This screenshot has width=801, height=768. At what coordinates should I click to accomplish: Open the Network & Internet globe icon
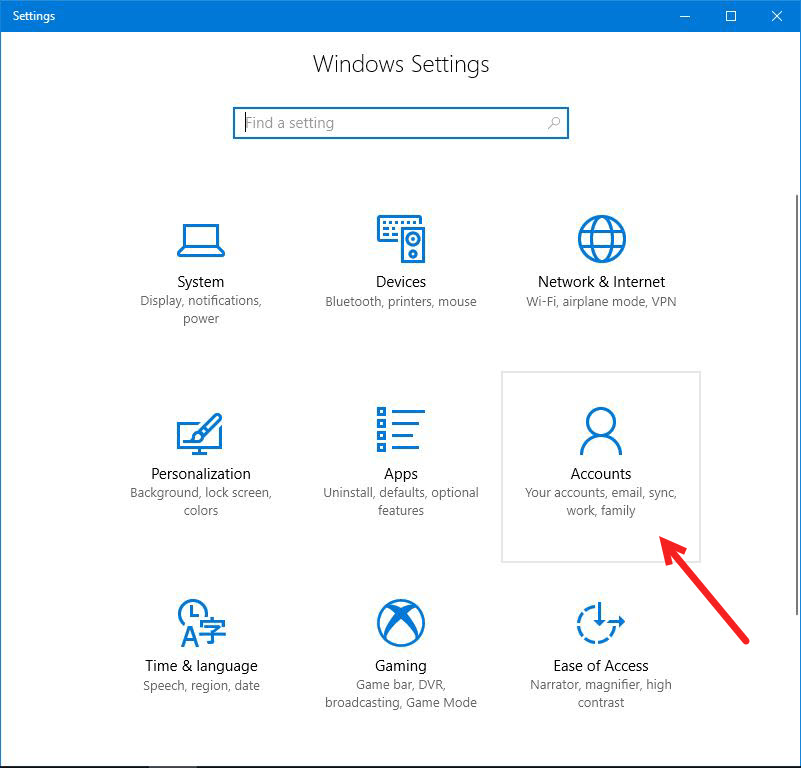pyautogui.click(x=601, y=239)
